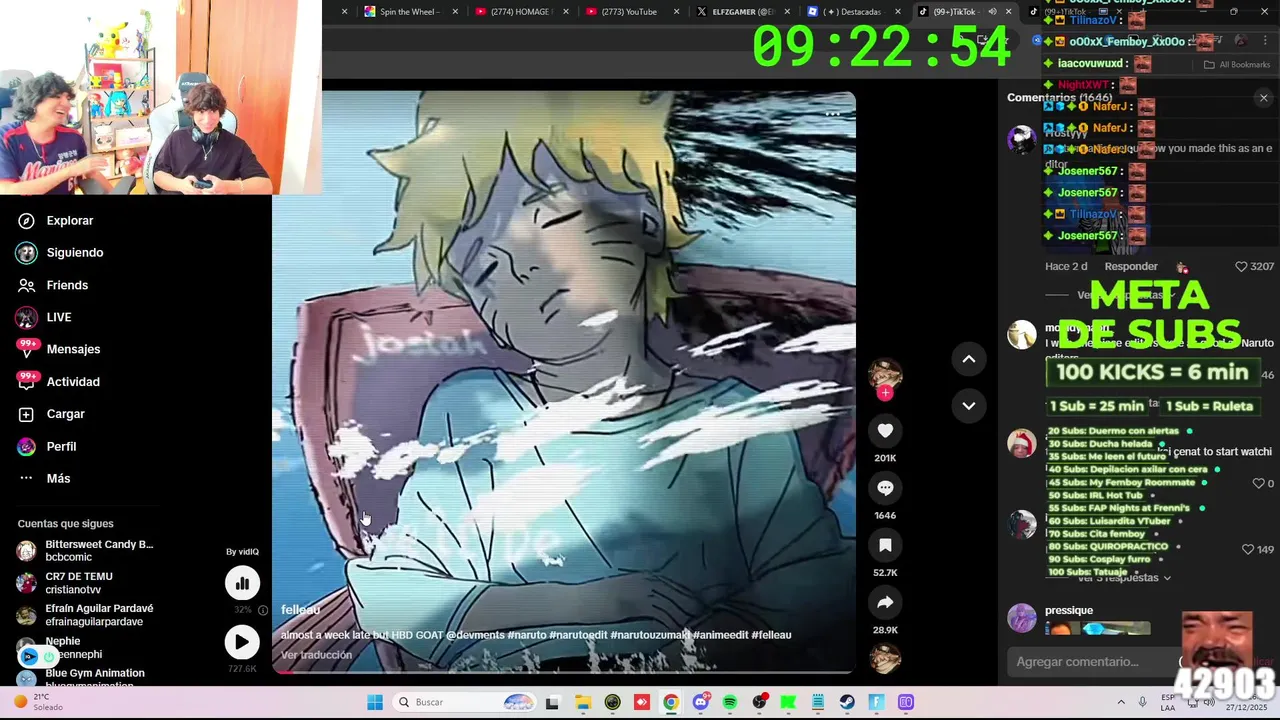This screenshot has height=720, width=1280.
Task: Close the Spin the Wheel tab
Action: click(455, 12)
